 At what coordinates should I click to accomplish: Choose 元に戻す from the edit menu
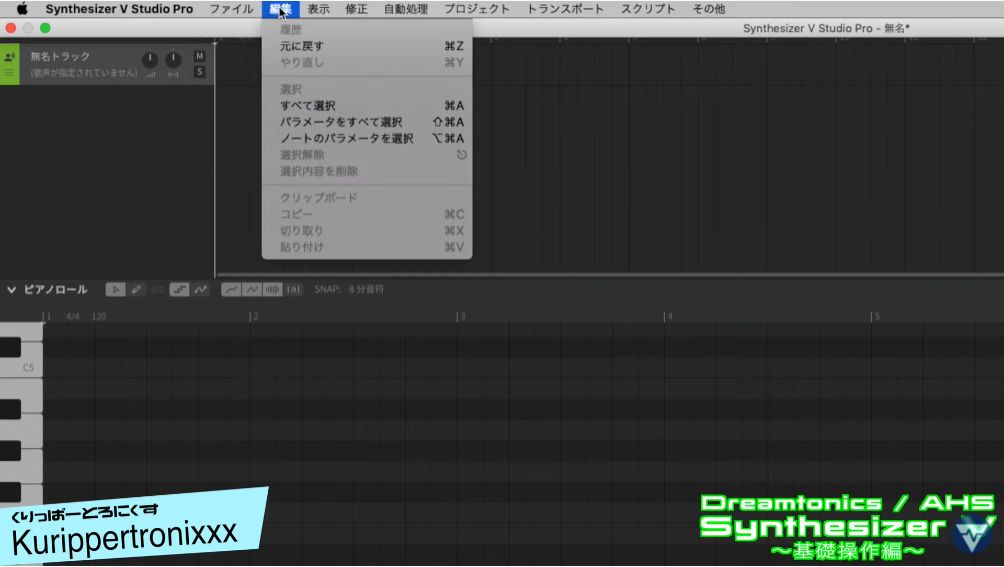coord(367,46)
